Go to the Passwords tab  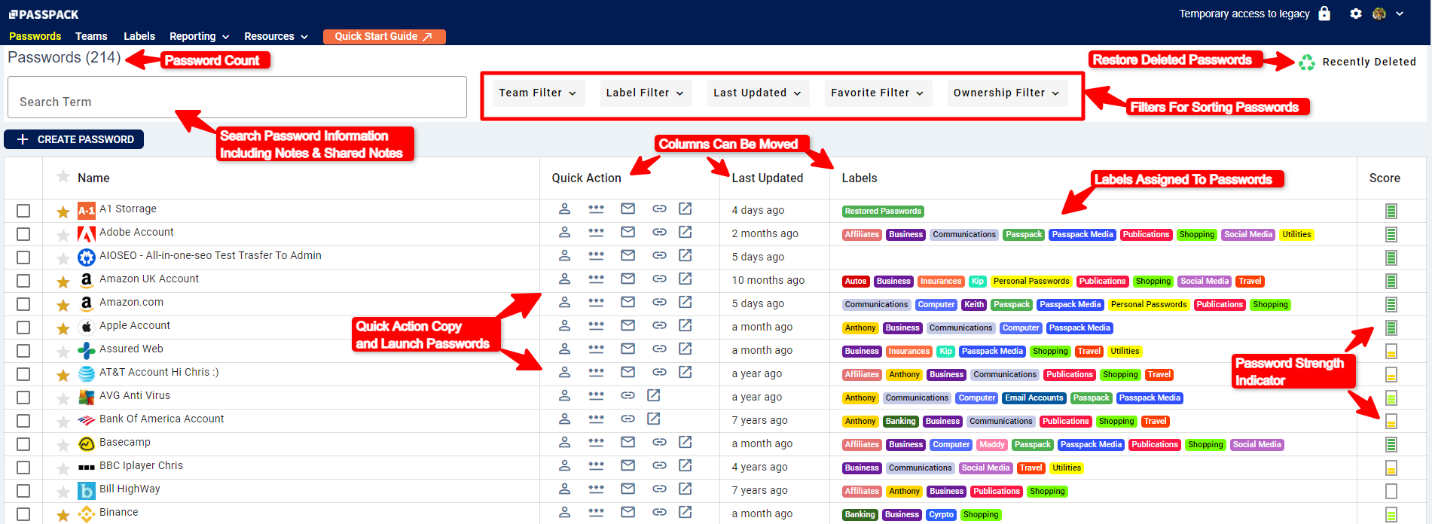(35, 36)
